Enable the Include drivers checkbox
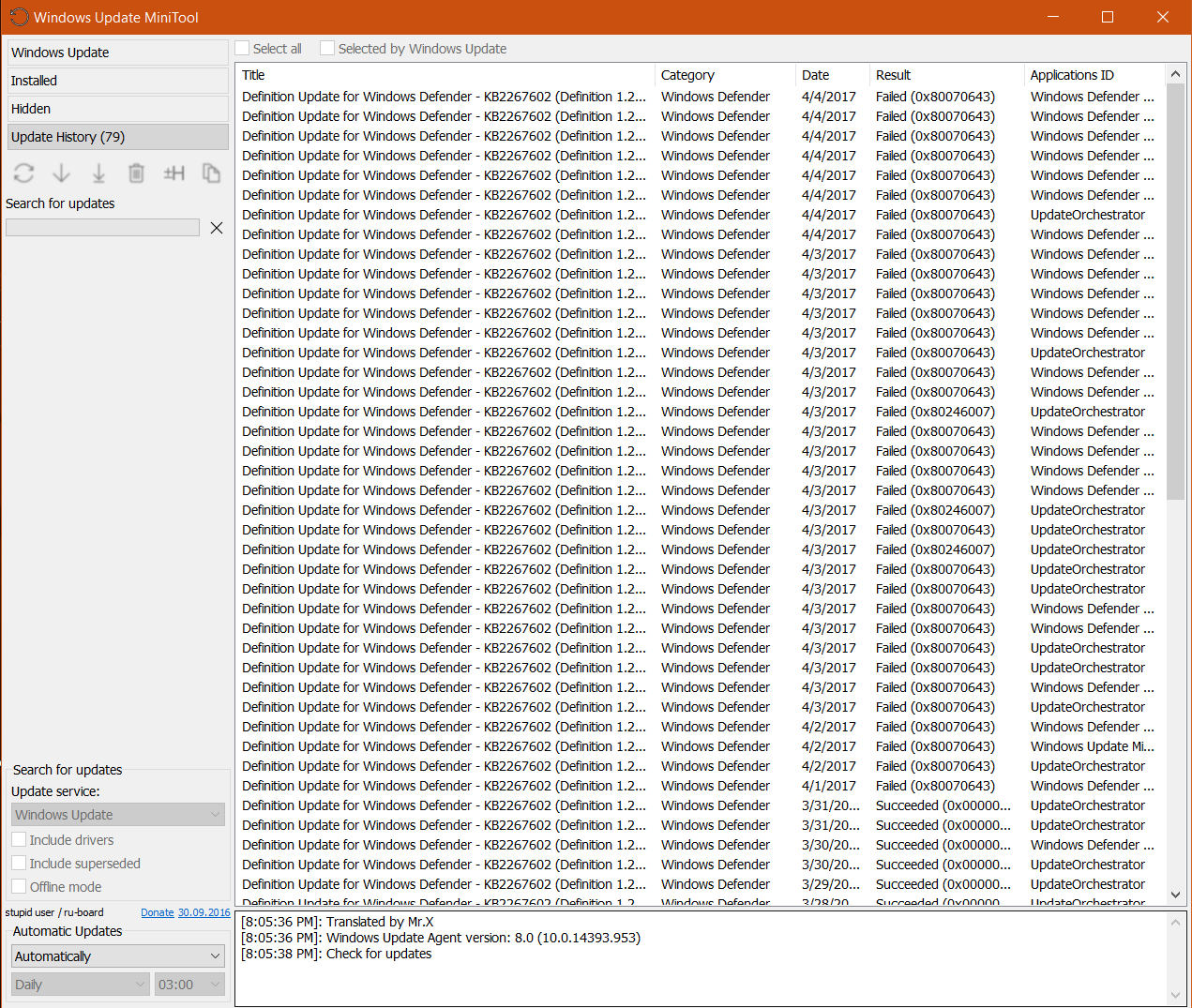This screenshot has width=1192, height=1008. click(x=19, y=840)
